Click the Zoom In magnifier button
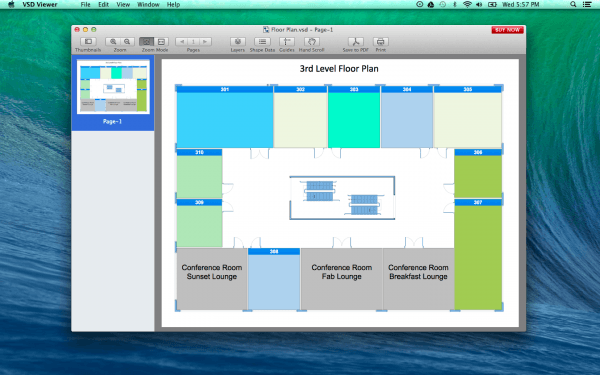 pos(113,42)
